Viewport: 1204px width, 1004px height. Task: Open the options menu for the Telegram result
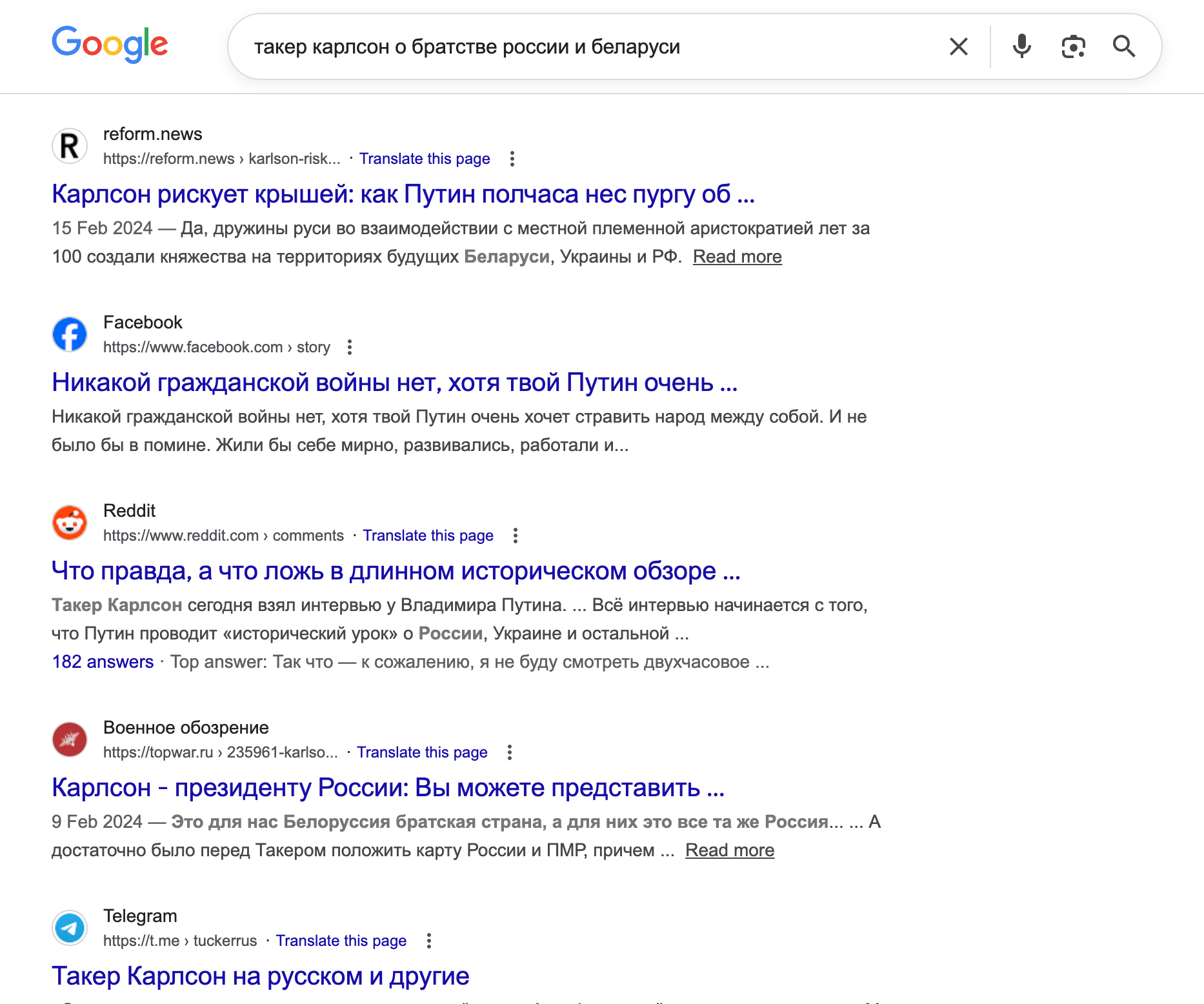[429, 941]
